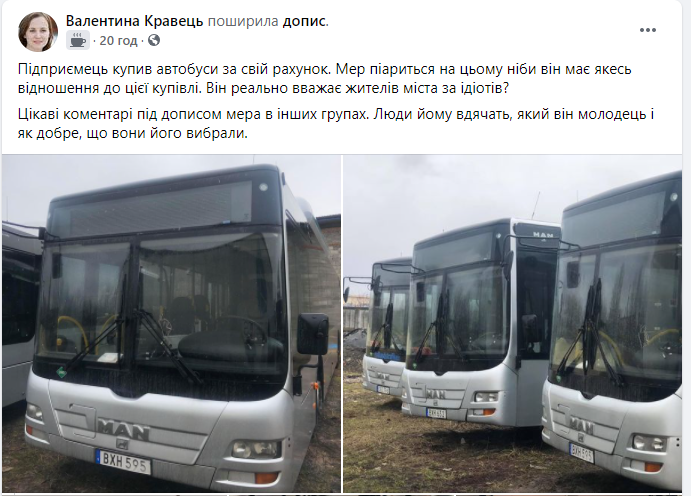Click paragraph starting "Цікаві коментарі"
Image resolution: width=691 pixels, height=496 pixels.
[x=336, y=123]
